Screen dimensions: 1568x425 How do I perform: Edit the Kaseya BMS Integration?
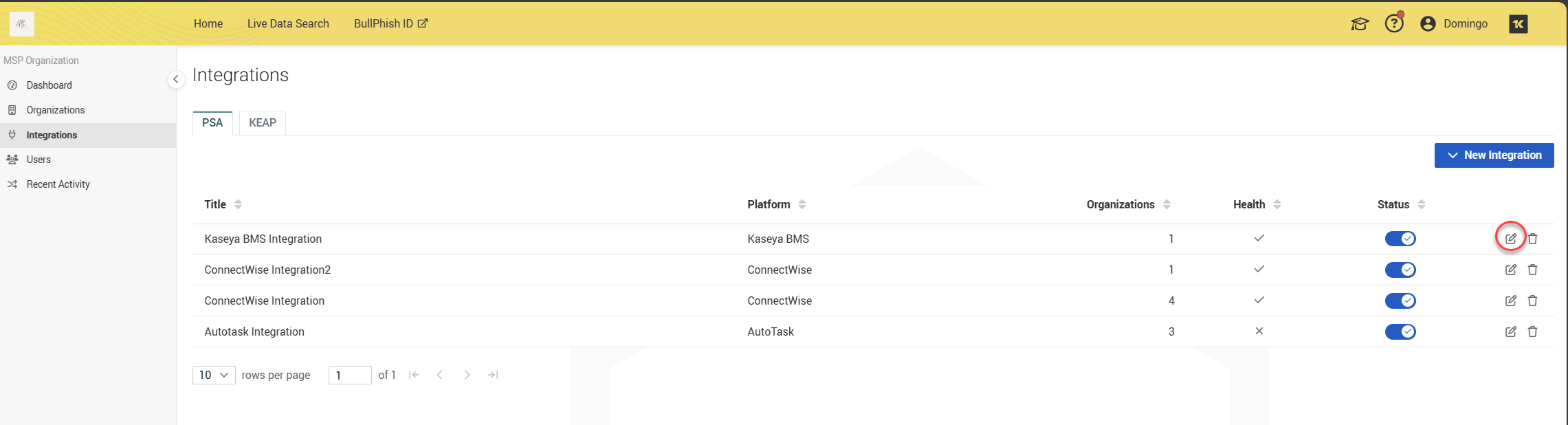pyautogui.click(x=1510, y=239)
